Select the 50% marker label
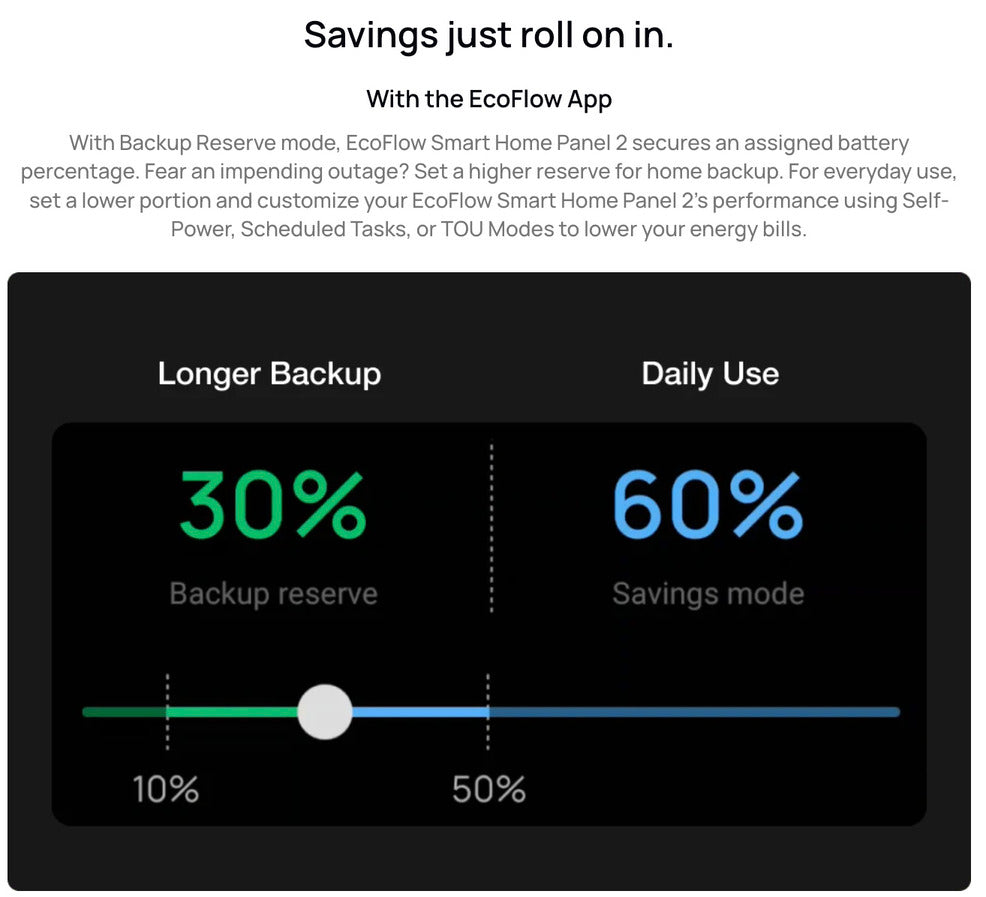 click(488, 790)
